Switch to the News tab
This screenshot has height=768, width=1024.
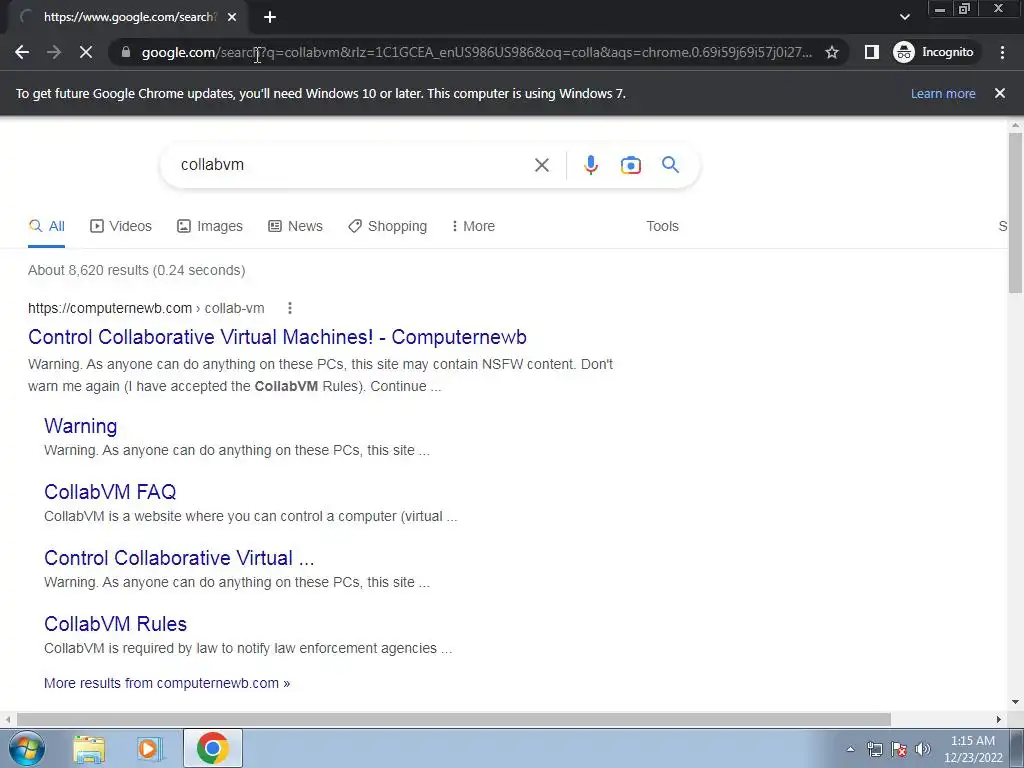[295, 226]
